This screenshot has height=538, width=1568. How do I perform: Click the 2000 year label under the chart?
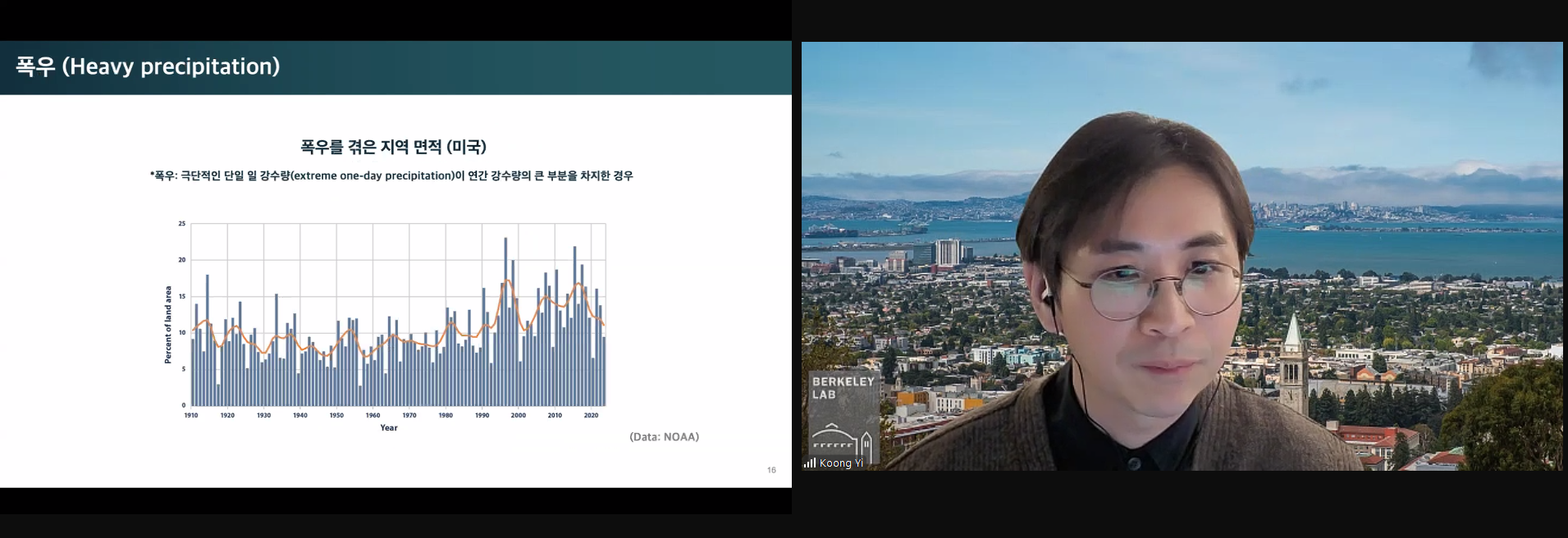point(519,415)
